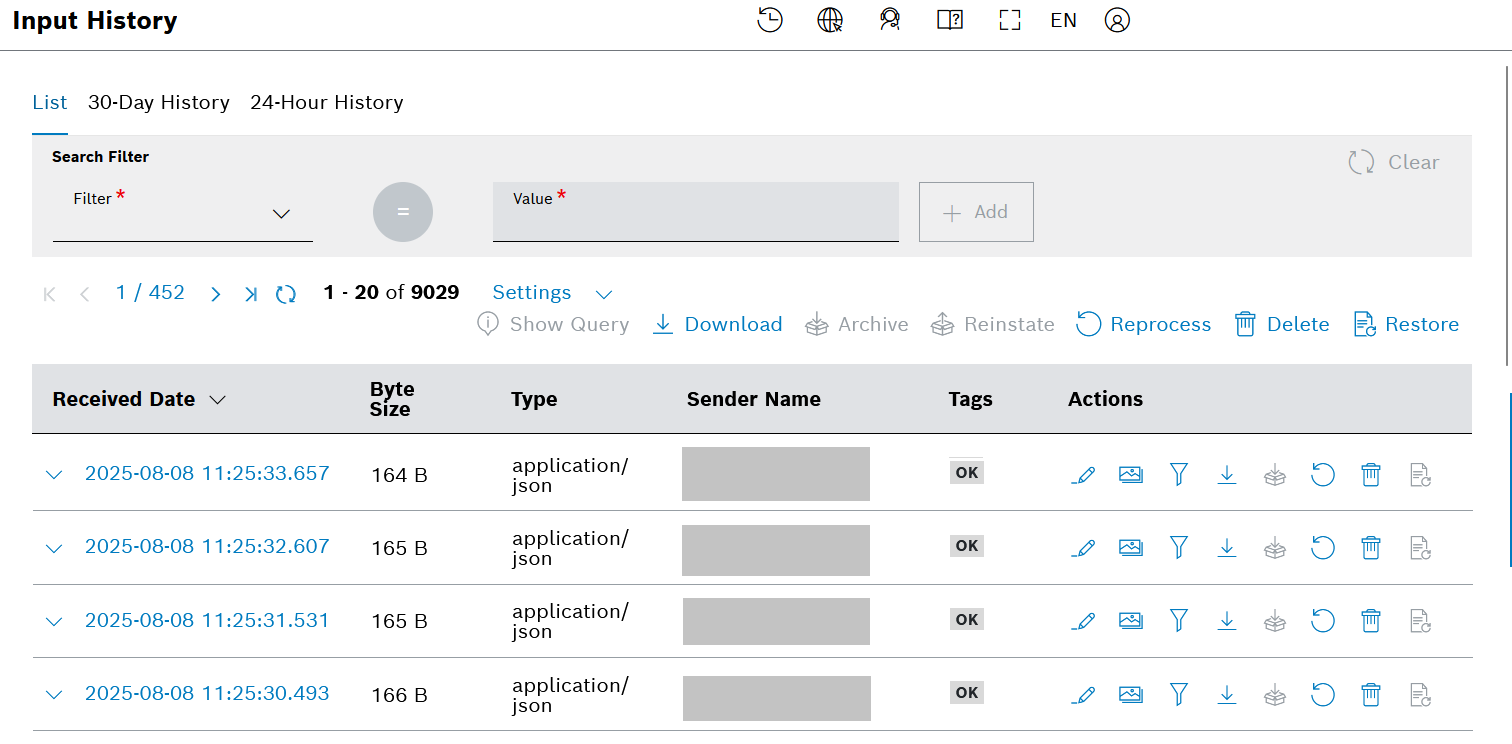
Task: Switch to the 24-Hour History tab
Action: (x=326, y=102)
